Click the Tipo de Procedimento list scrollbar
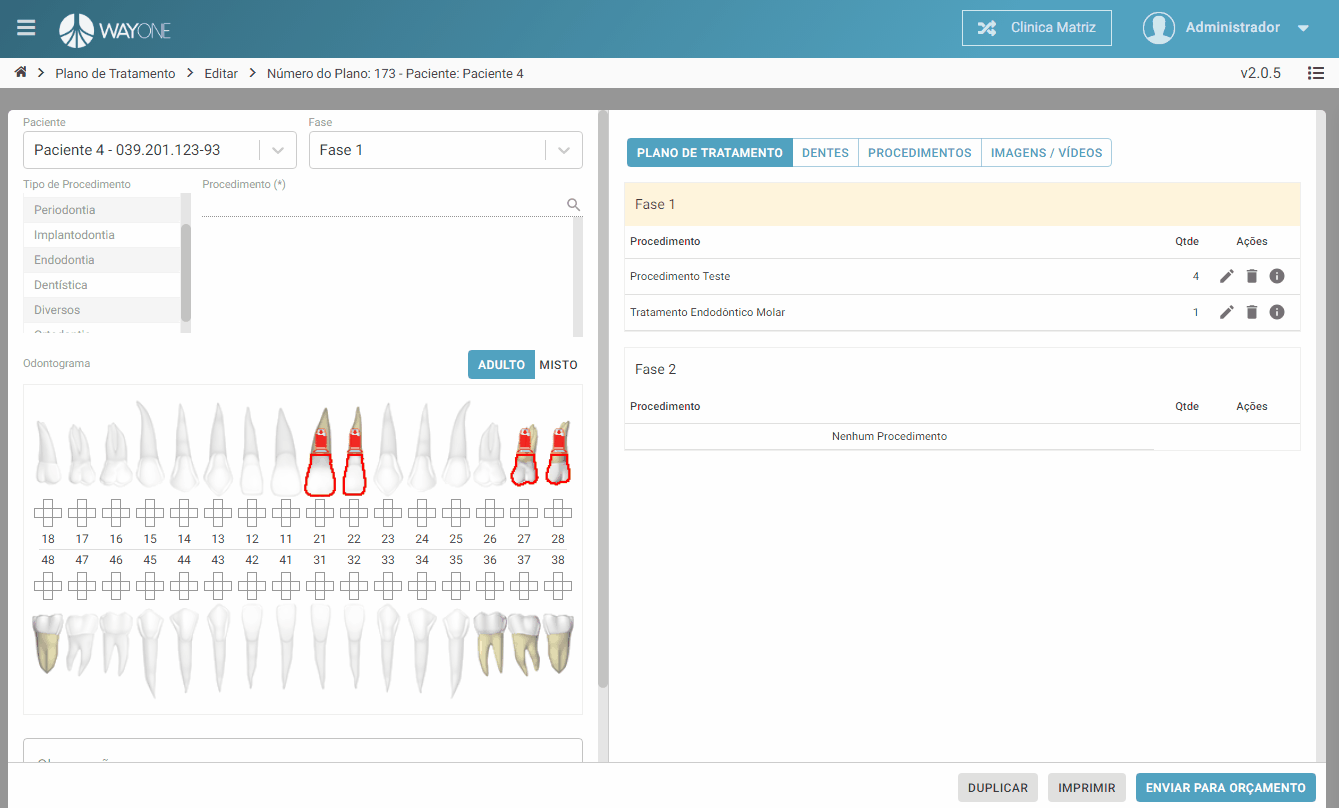 click(x=186, y=272)
